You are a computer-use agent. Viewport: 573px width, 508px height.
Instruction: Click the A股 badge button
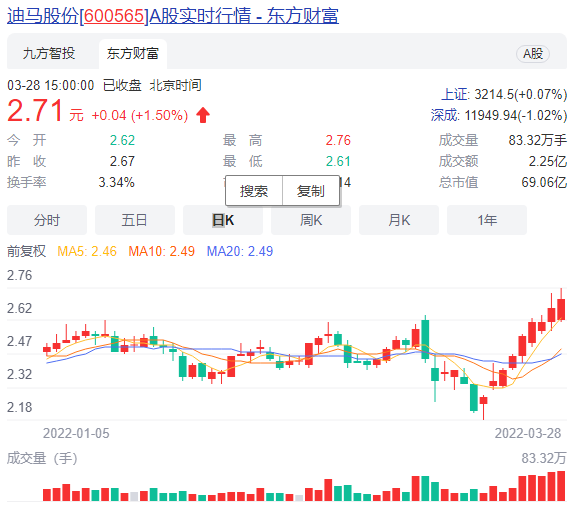[x=533, y=54]
